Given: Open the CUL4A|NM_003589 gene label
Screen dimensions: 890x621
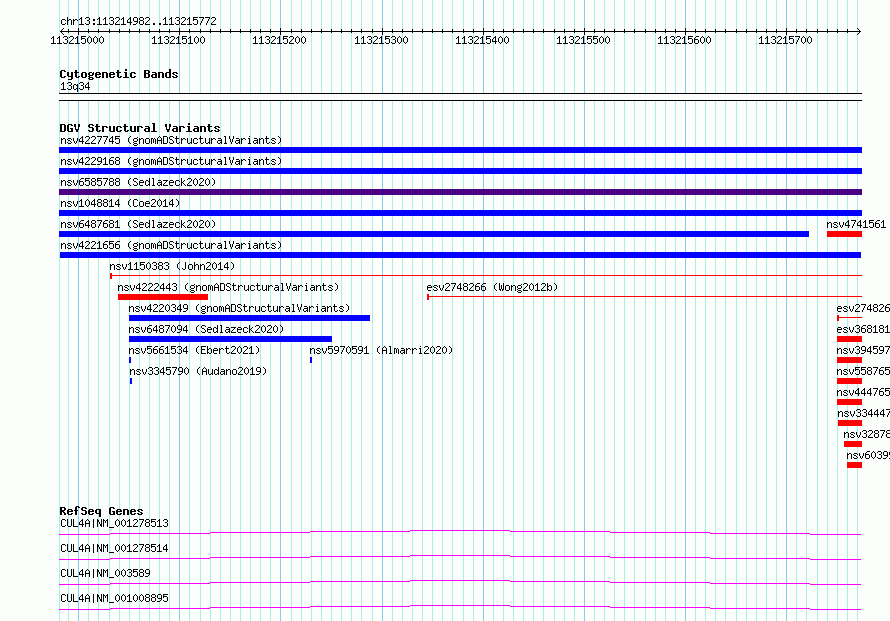Looking at the screenshot, I should click(105, 573).
